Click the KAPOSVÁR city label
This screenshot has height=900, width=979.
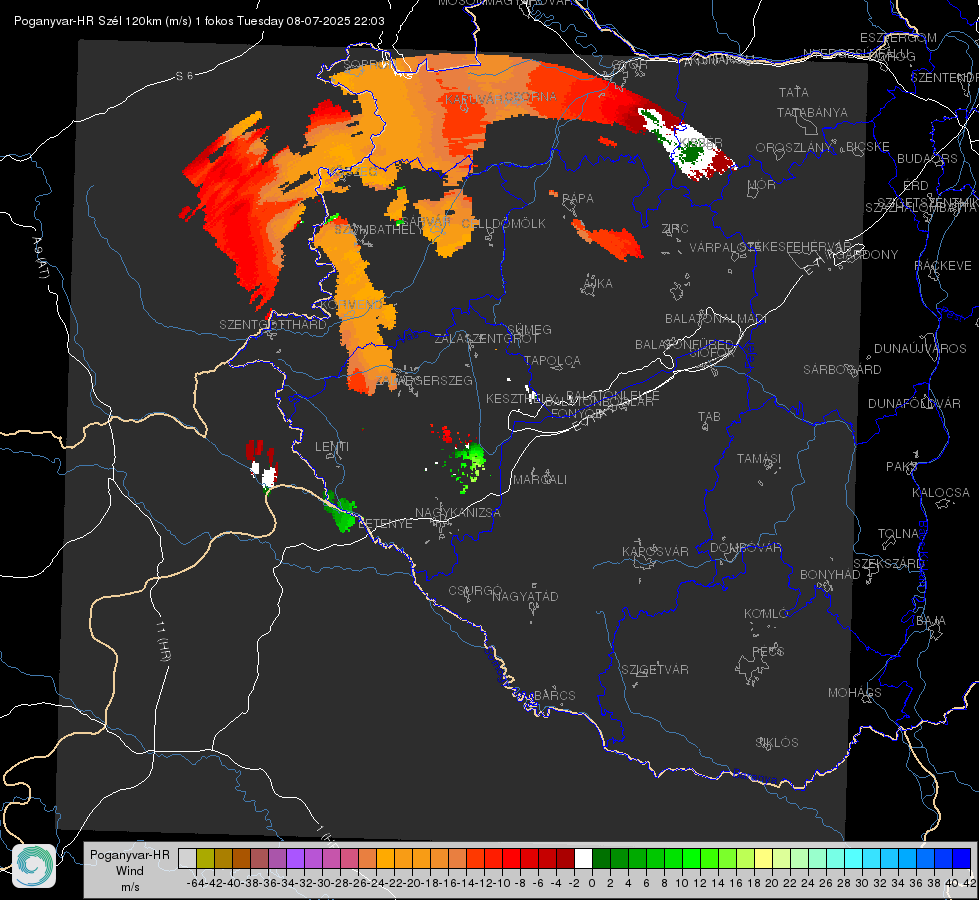point(655,551)
